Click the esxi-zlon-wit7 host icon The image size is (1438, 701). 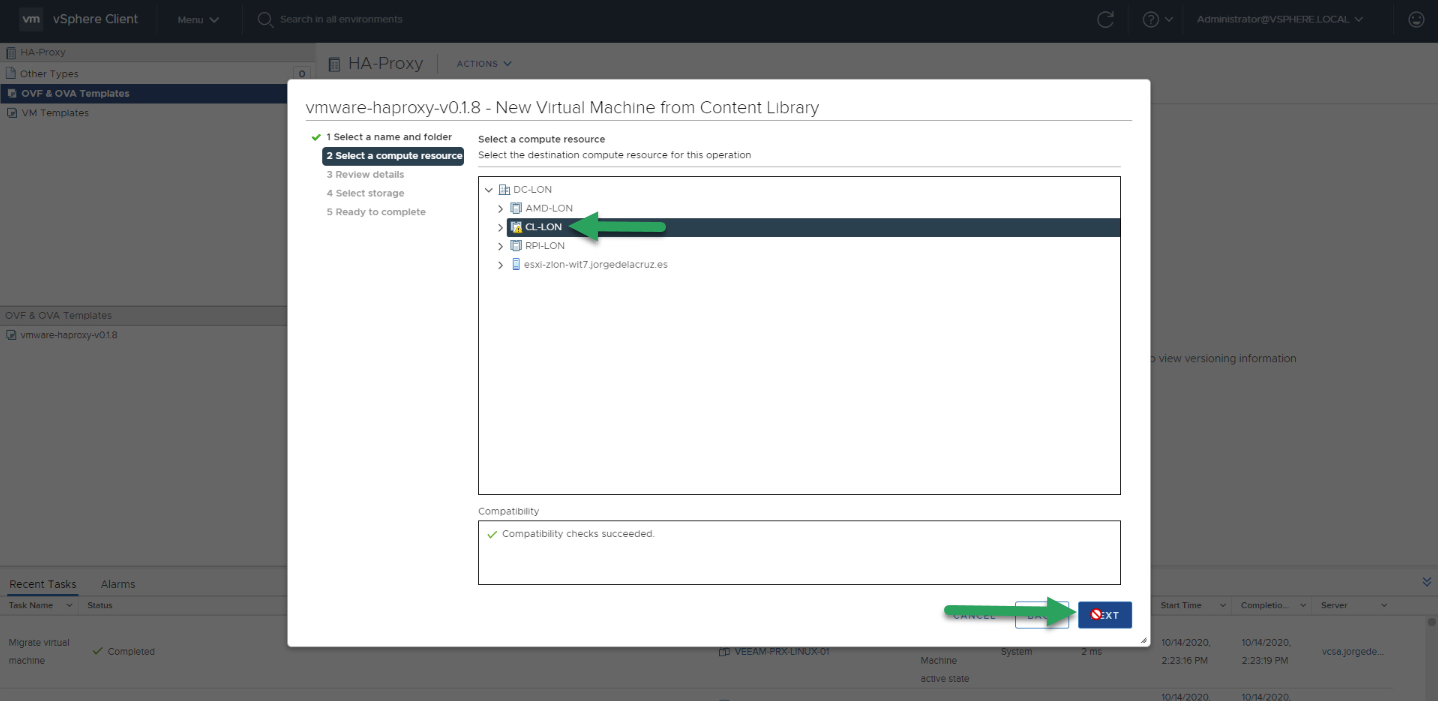tap(516, 265)
